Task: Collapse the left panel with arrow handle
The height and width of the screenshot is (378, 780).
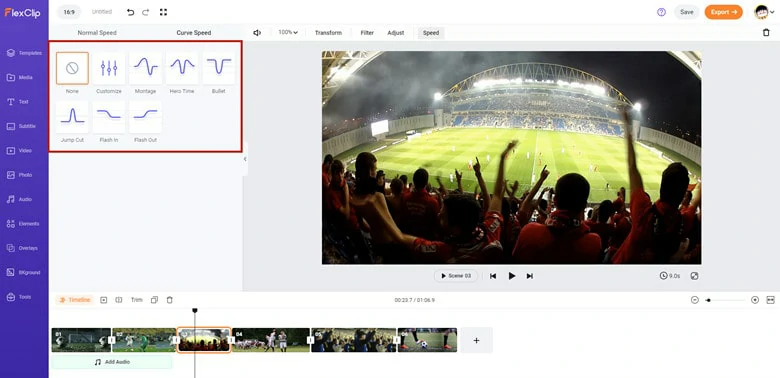Action: coord(245,159)
